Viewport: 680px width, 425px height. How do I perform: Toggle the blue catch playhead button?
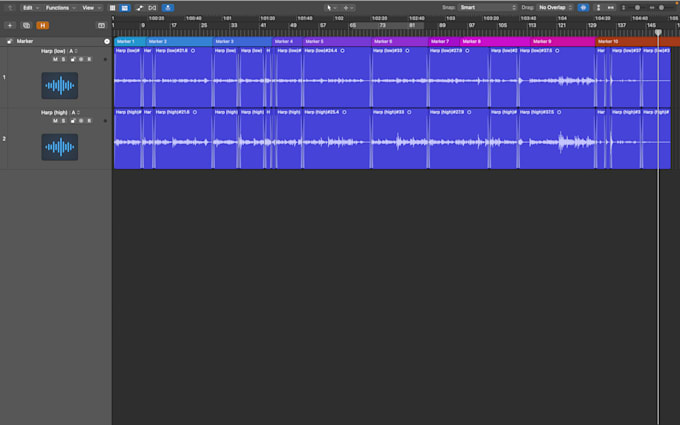168,8
